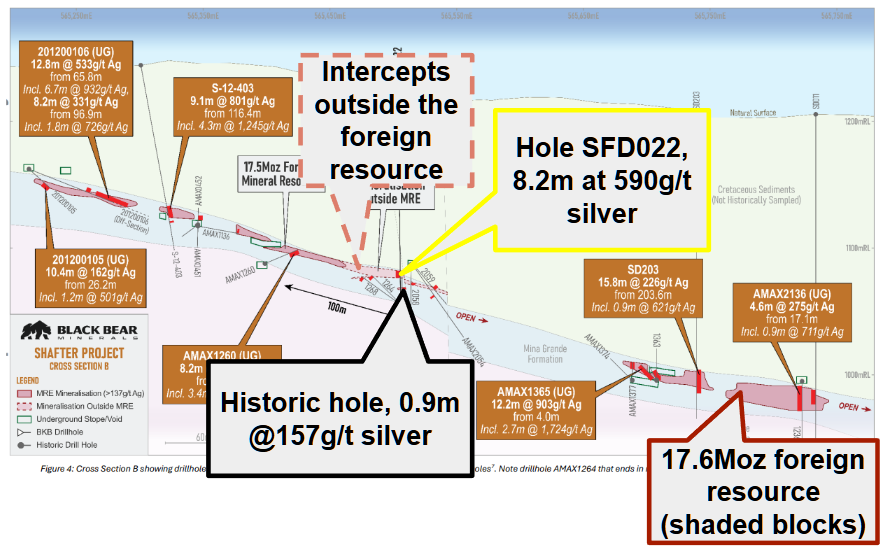Click the Underground Stope/Void green legend box
The height and width of the screenshot is (551, 886).
24,419
